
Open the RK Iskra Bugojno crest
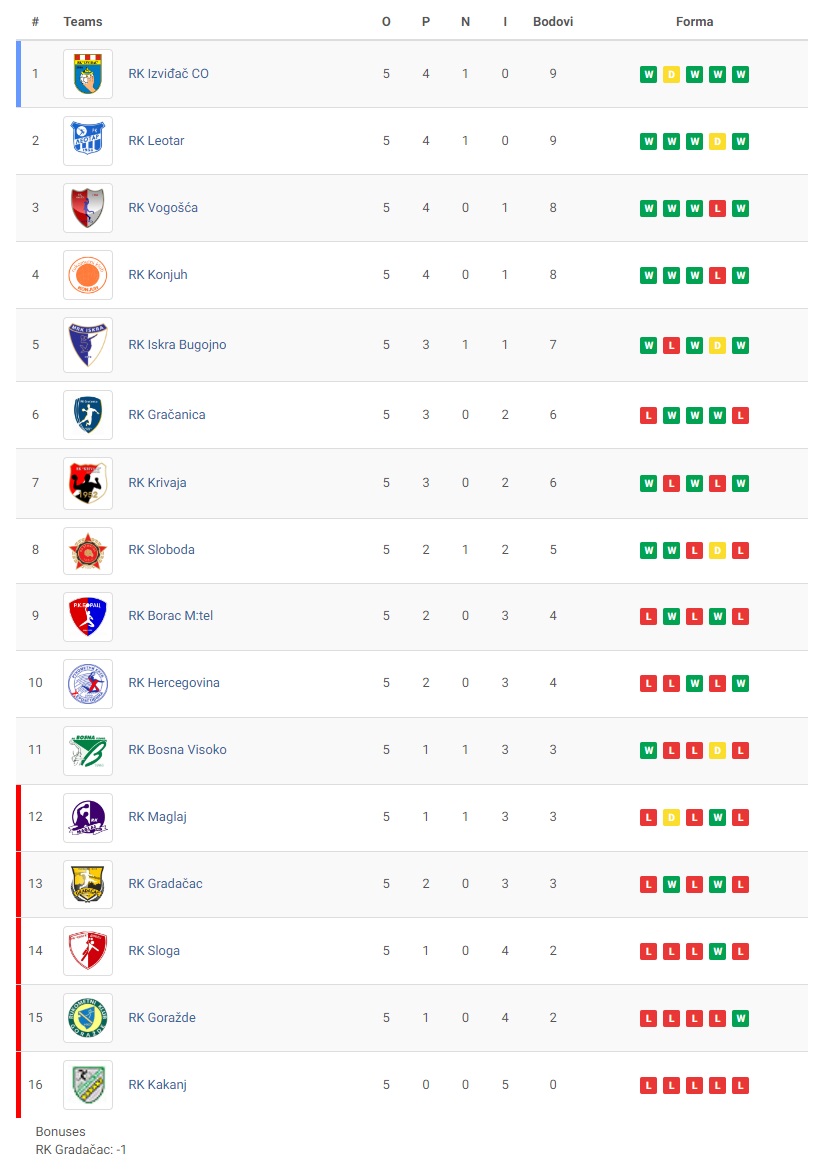[88, 345]
